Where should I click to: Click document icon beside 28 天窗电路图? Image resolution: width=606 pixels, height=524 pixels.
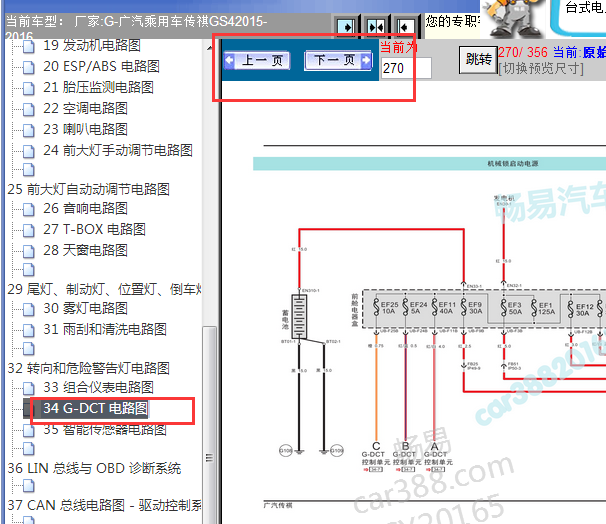[28, 251]
